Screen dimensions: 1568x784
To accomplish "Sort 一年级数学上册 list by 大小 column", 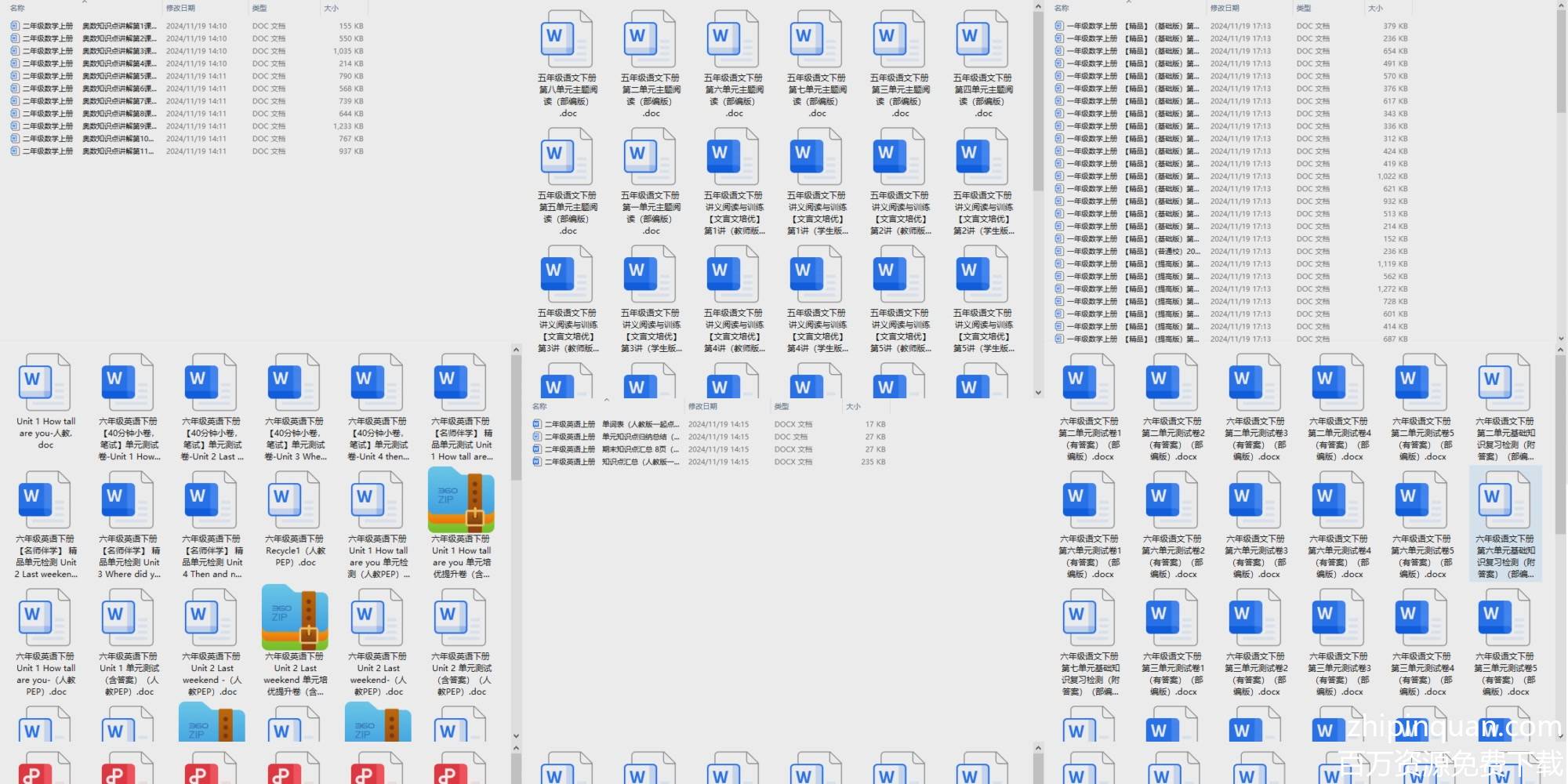I will tap(1375, 8).
